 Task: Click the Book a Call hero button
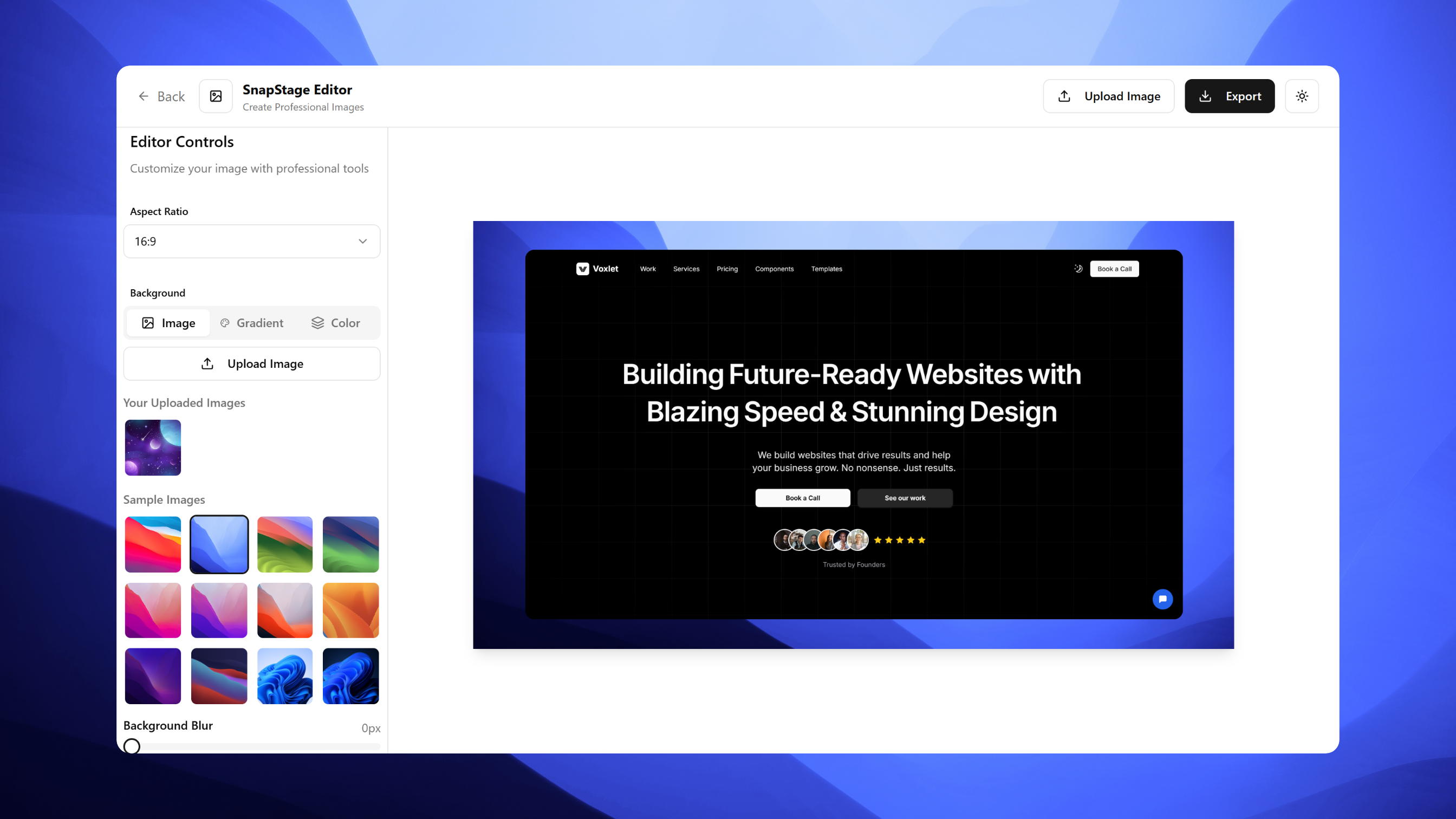[802, 498]
